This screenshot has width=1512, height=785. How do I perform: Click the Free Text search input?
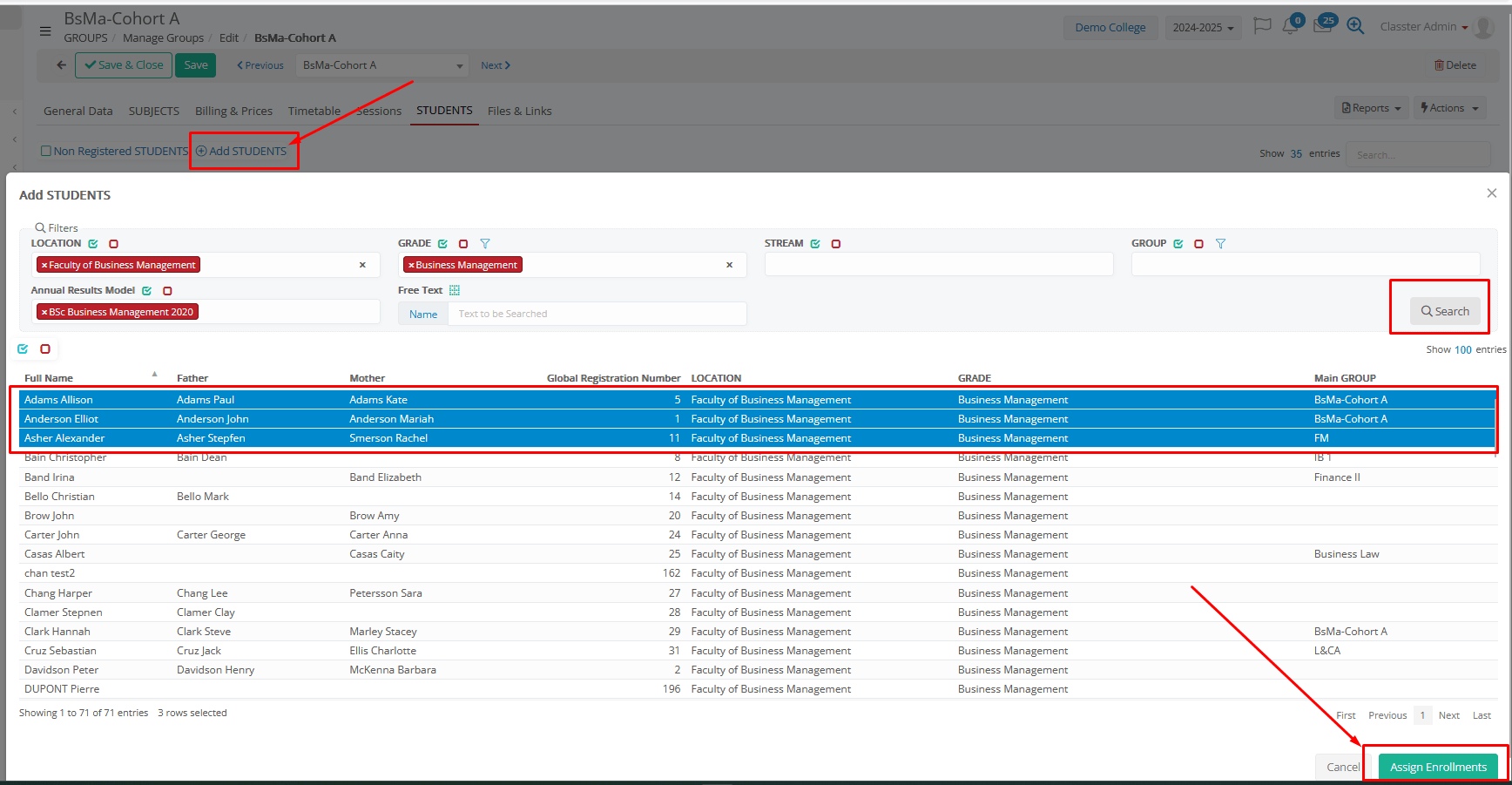pyautogui.click(x=597, y=314)
